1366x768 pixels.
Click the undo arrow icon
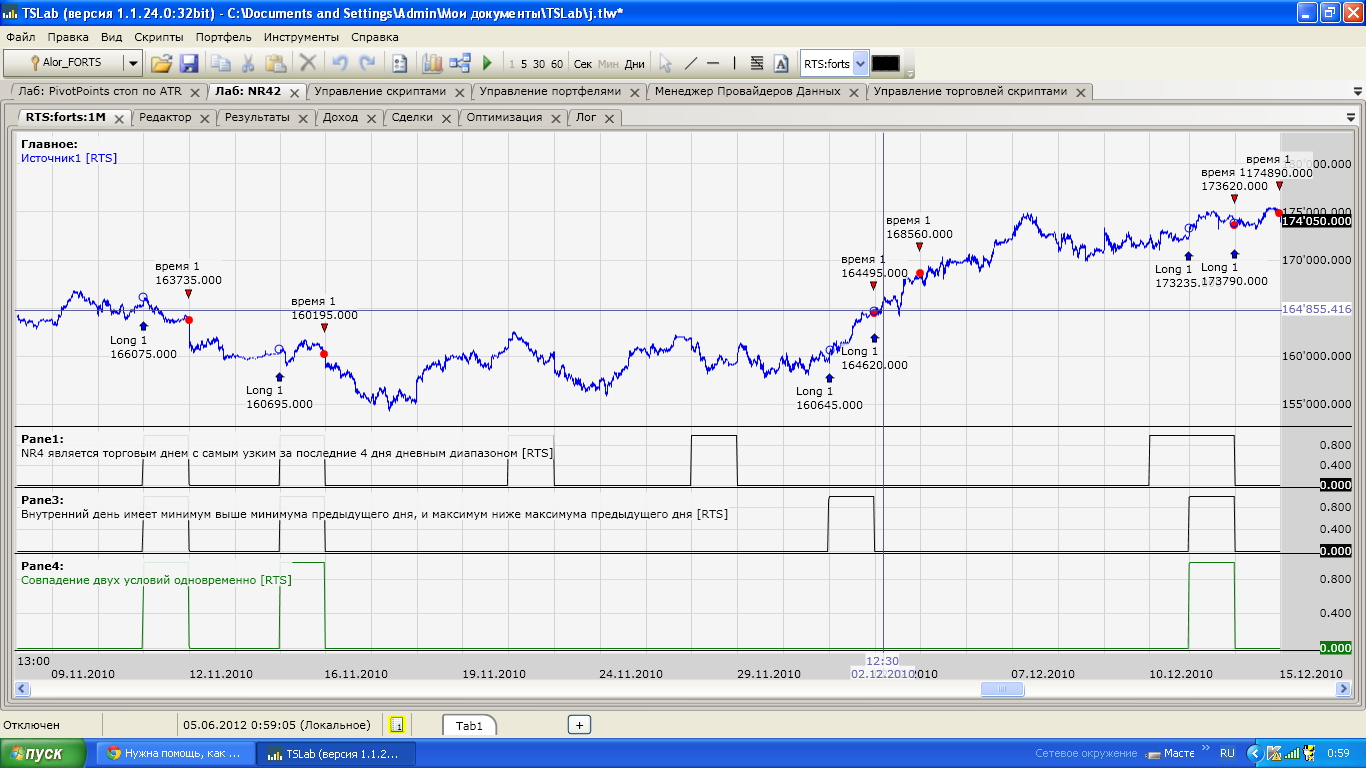(x=340, y=63)
